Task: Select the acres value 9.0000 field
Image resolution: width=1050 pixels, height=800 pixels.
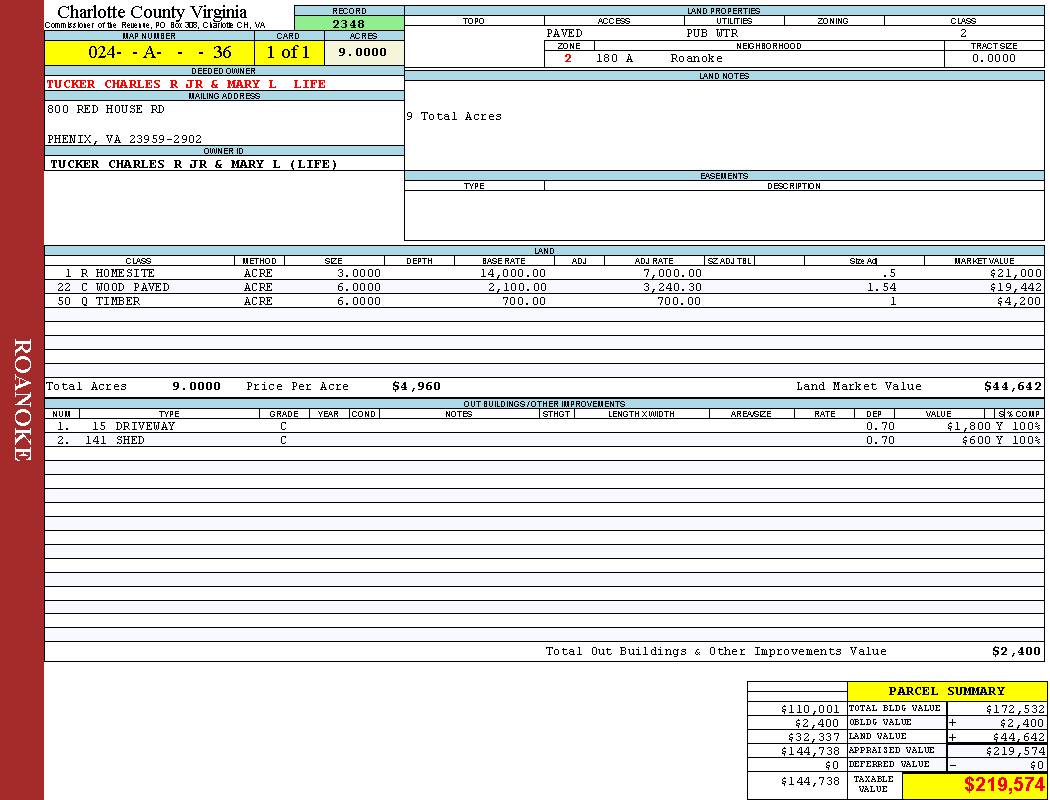Action: pyautogui.click(x=362, y=52)
